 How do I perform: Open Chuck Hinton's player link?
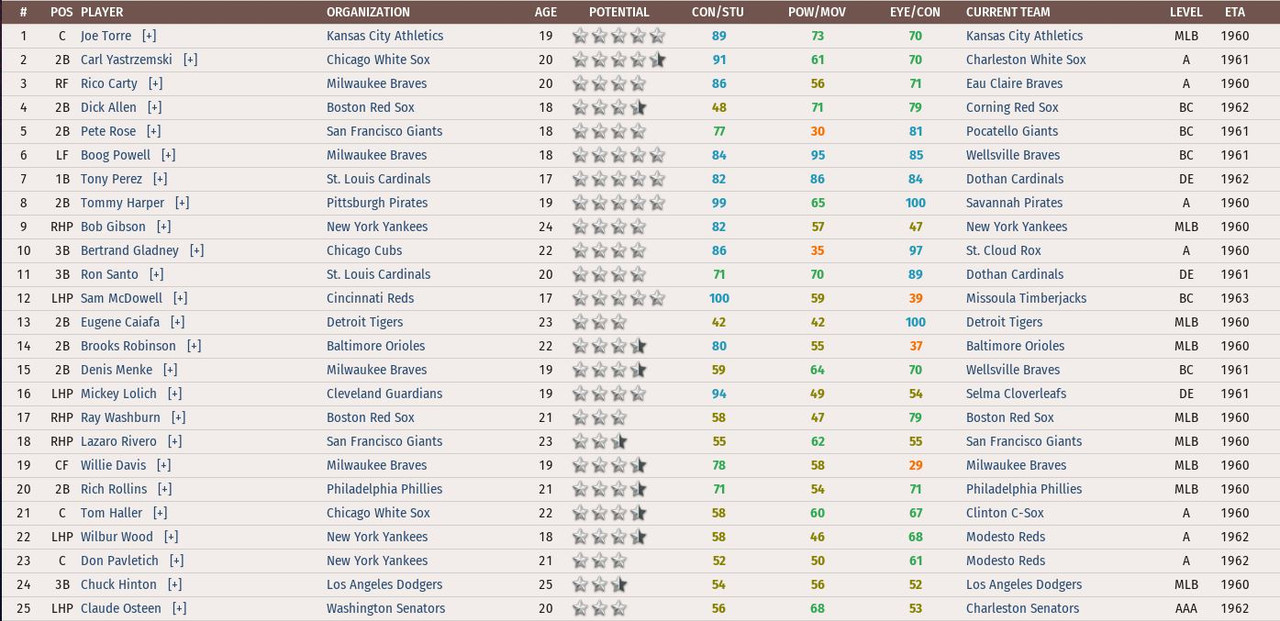click(119, 585)
